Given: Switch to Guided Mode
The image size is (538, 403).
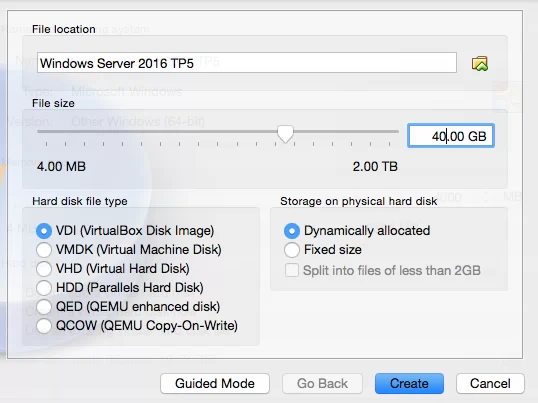Looking at the screenshot, I should [215, 383].
